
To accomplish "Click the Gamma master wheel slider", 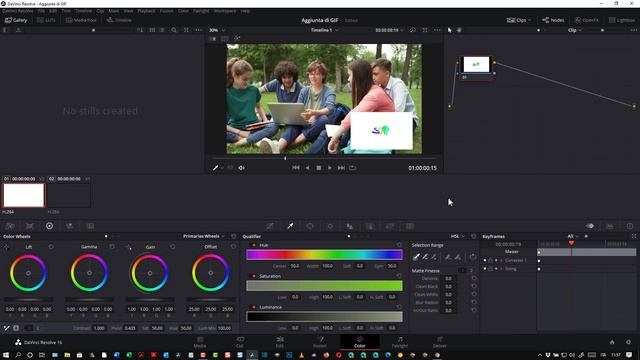I will click(89, 300).
